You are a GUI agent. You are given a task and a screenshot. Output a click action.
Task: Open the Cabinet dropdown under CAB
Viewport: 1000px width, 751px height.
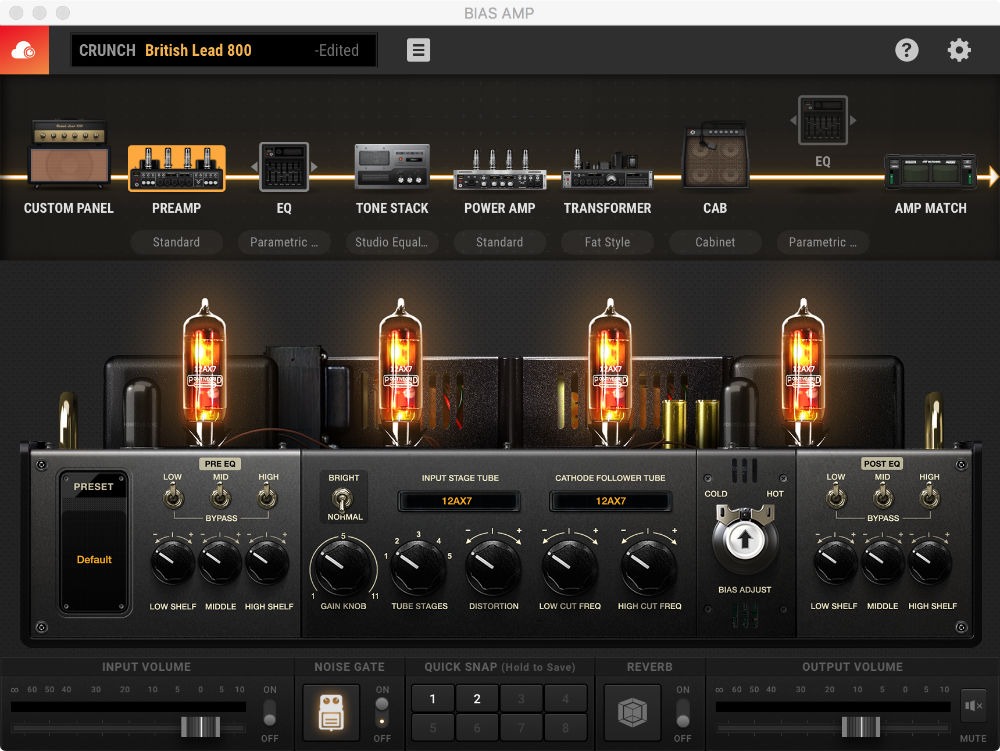click(x=715, y=242)
